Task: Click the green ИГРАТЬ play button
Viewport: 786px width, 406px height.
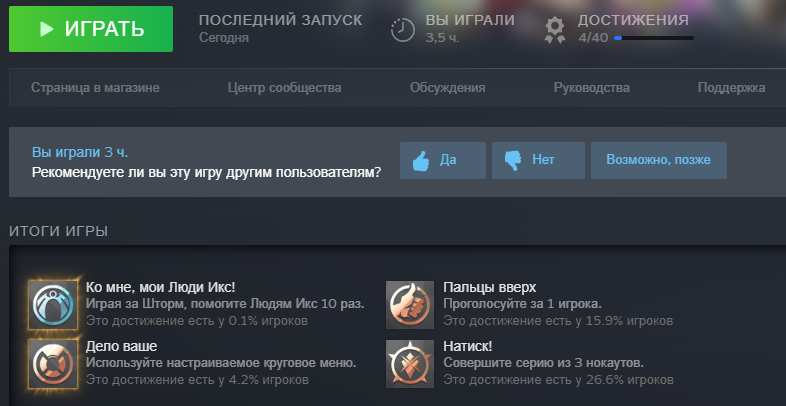Action: pyautogui.click(x=91, y=29)
